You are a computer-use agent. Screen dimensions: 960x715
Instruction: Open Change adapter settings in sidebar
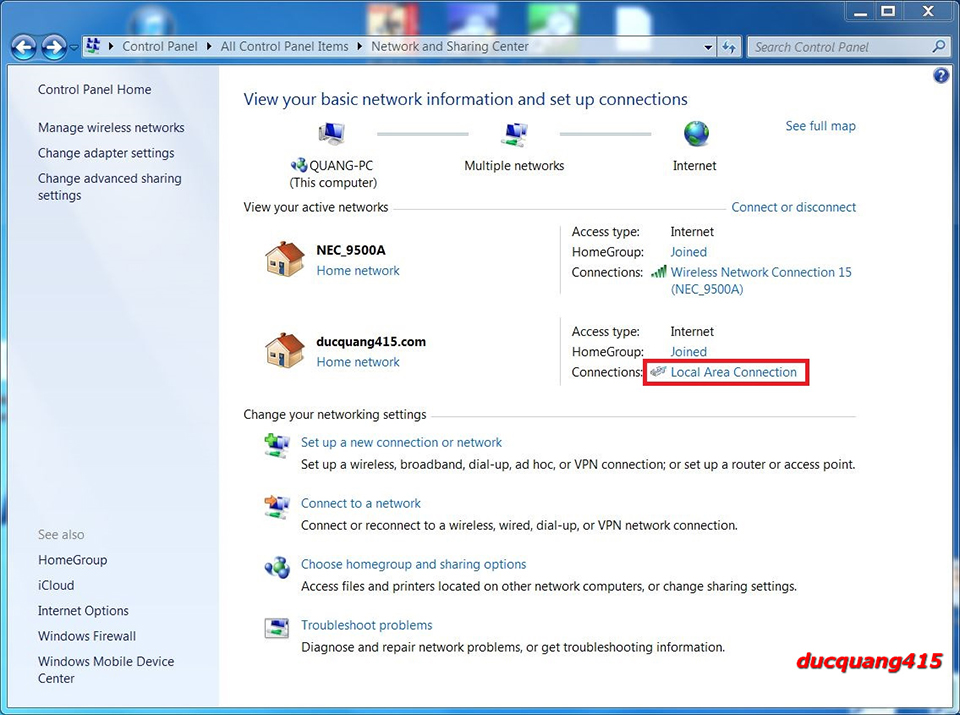tap(106, 153)
